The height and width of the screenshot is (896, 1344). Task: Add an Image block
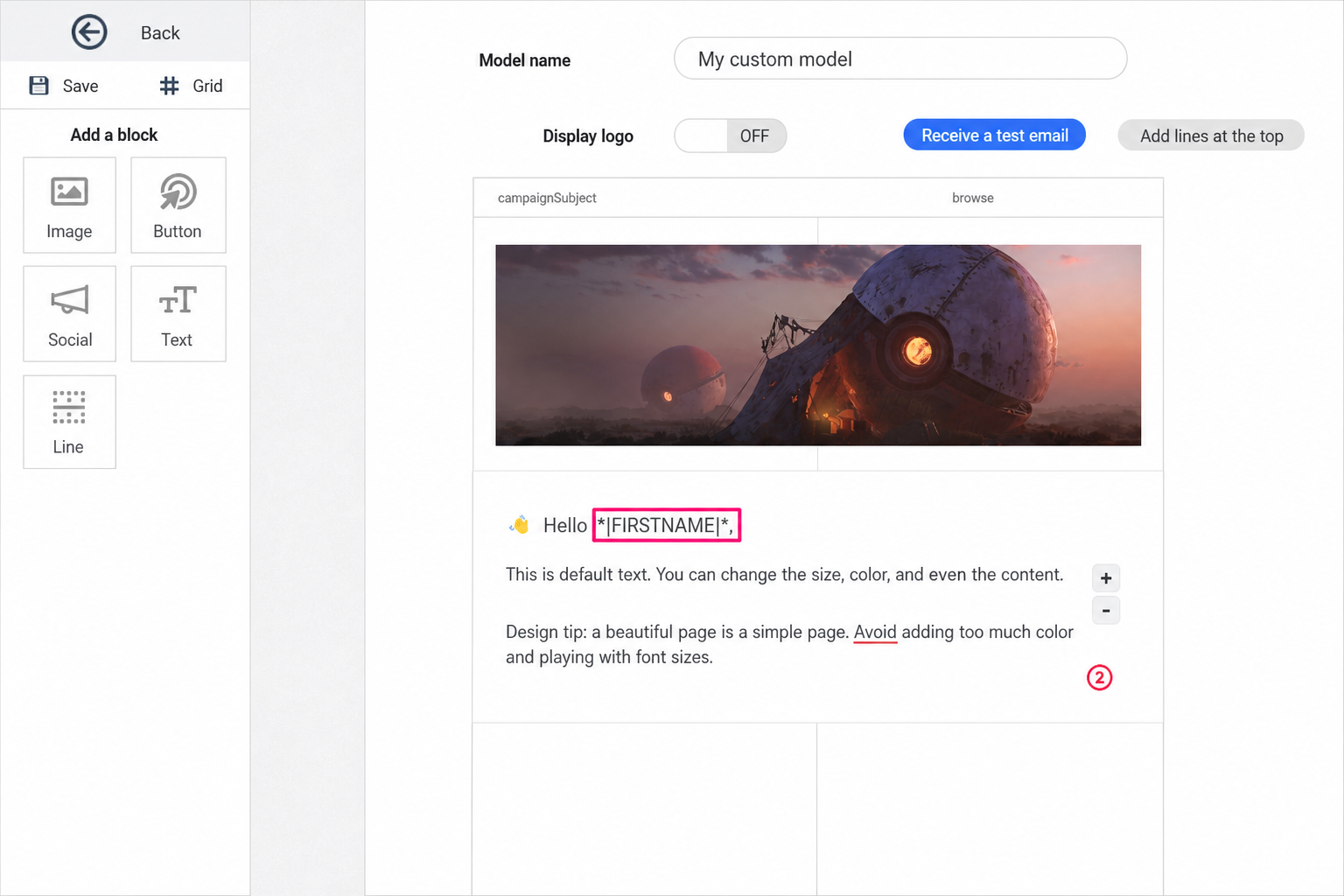tap(69, 206)
